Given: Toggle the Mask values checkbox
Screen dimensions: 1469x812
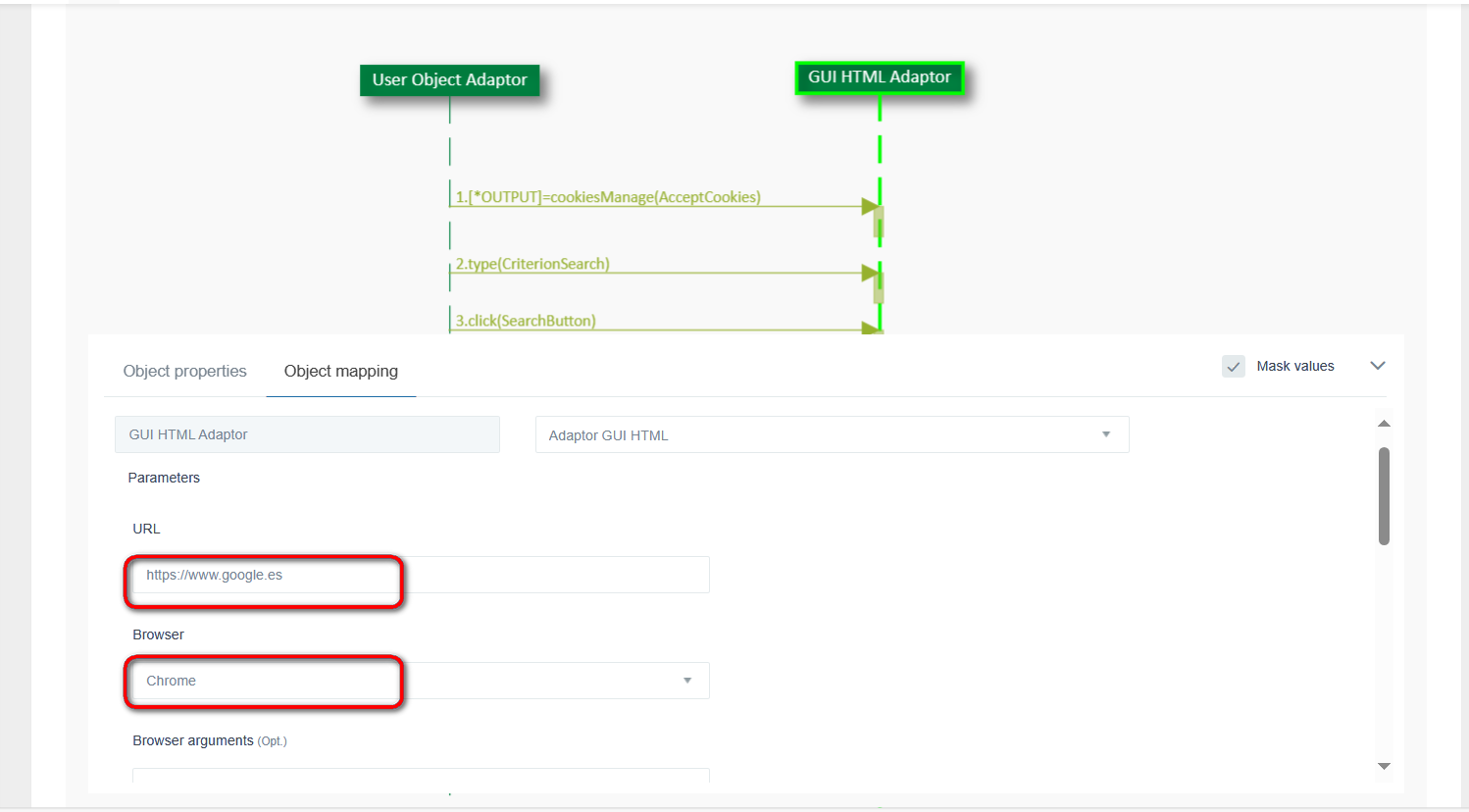Looking at the screenshot, I should pyautogui.click(x=1233, y=366).
